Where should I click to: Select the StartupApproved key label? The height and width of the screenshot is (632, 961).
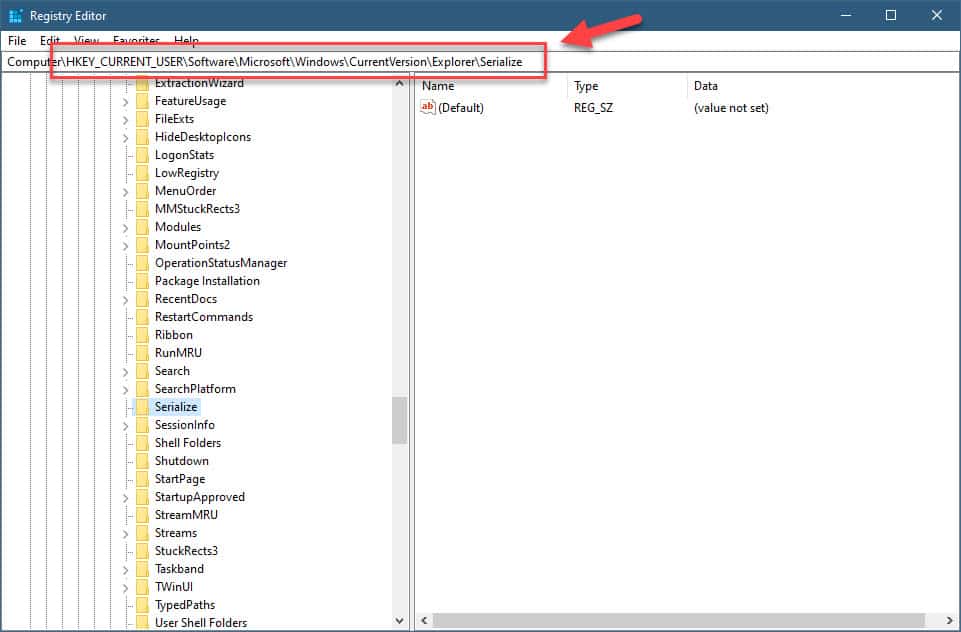[200, 497]
